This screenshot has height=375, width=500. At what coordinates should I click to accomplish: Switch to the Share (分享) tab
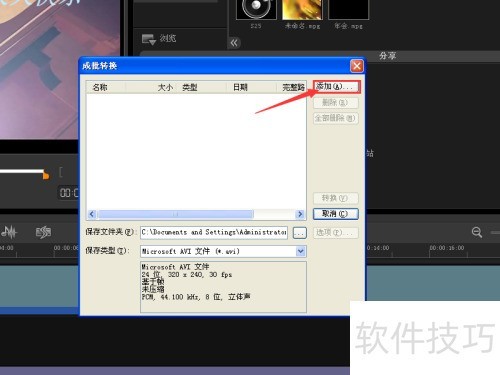[x=387, y=56]
